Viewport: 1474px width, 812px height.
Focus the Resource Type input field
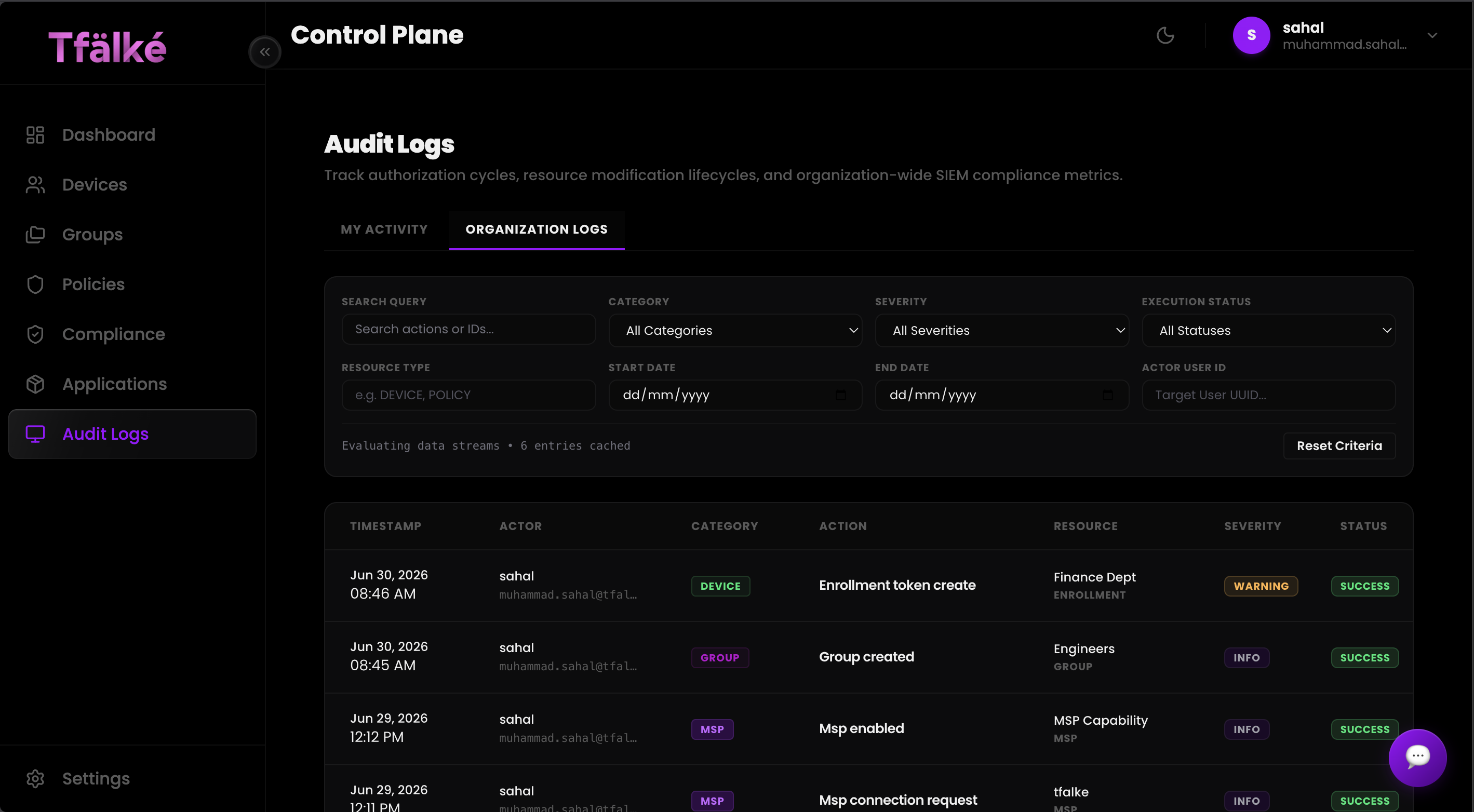click(468, 395)
